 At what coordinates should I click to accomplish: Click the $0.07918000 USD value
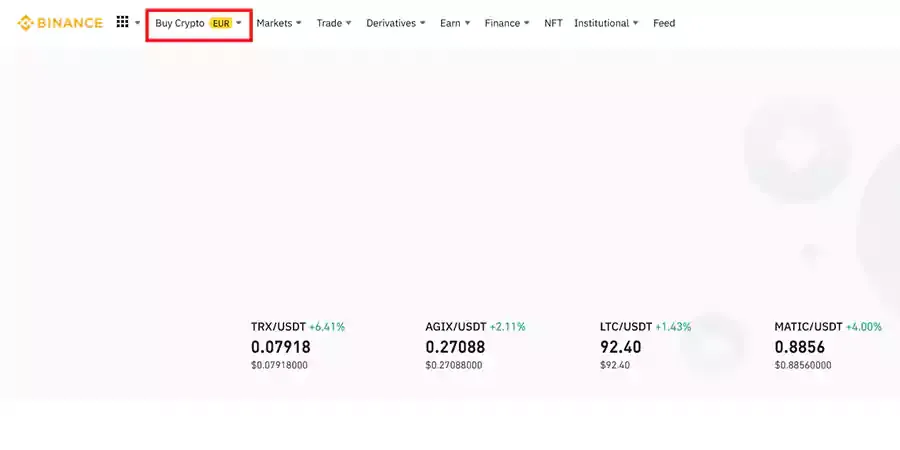click(279, 366)
